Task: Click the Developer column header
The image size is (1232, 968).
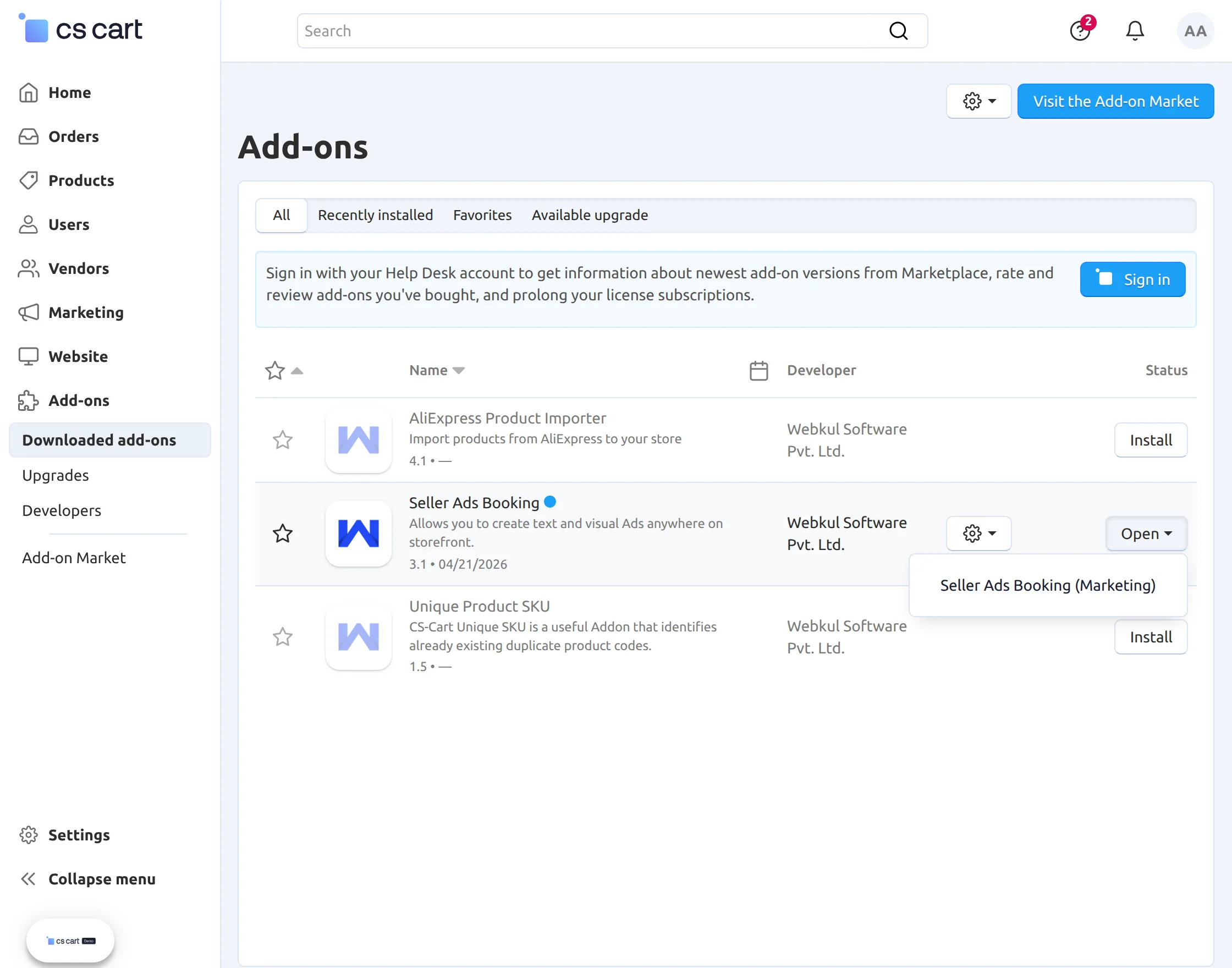Action: (821, 371)
